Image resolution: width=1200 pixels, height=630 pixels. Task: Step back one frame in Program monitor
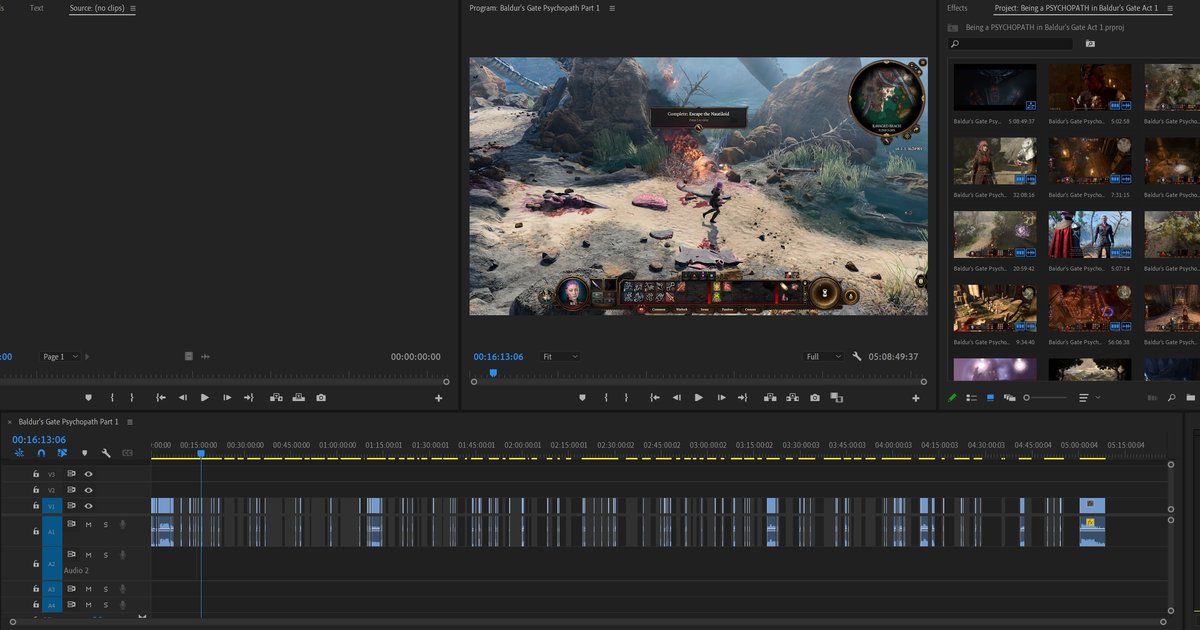(x=676, y=397)
